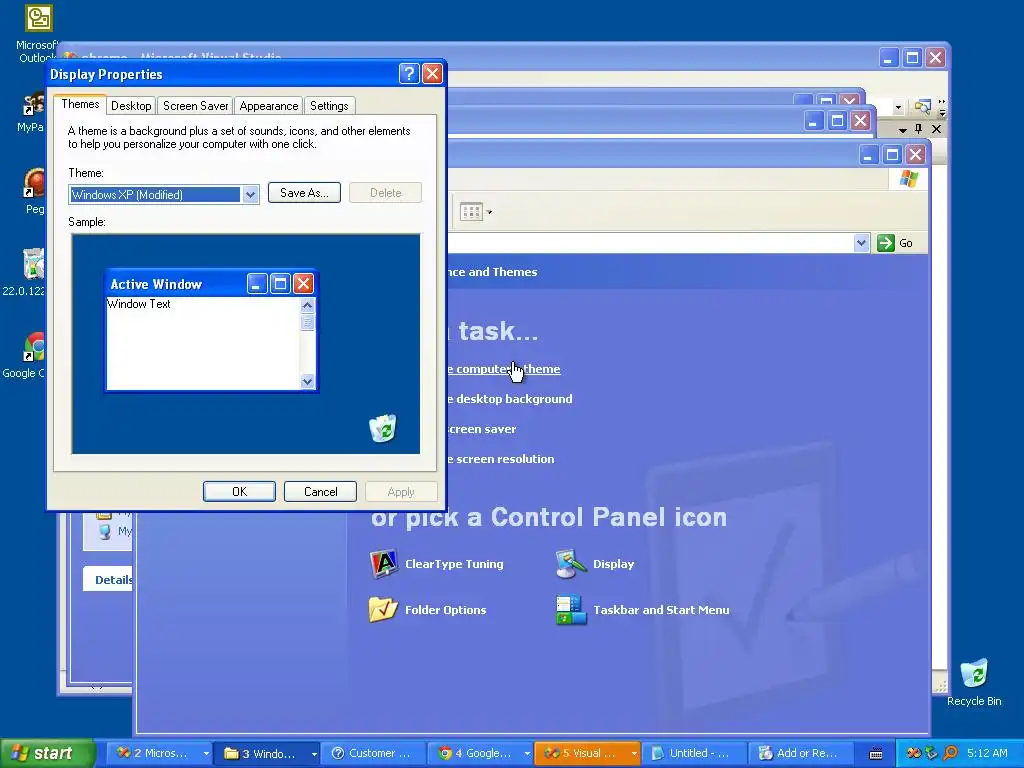The width and height of the screenshot is (1024, 768).
Task: Click the Save As... button
Action: [304, 193]
